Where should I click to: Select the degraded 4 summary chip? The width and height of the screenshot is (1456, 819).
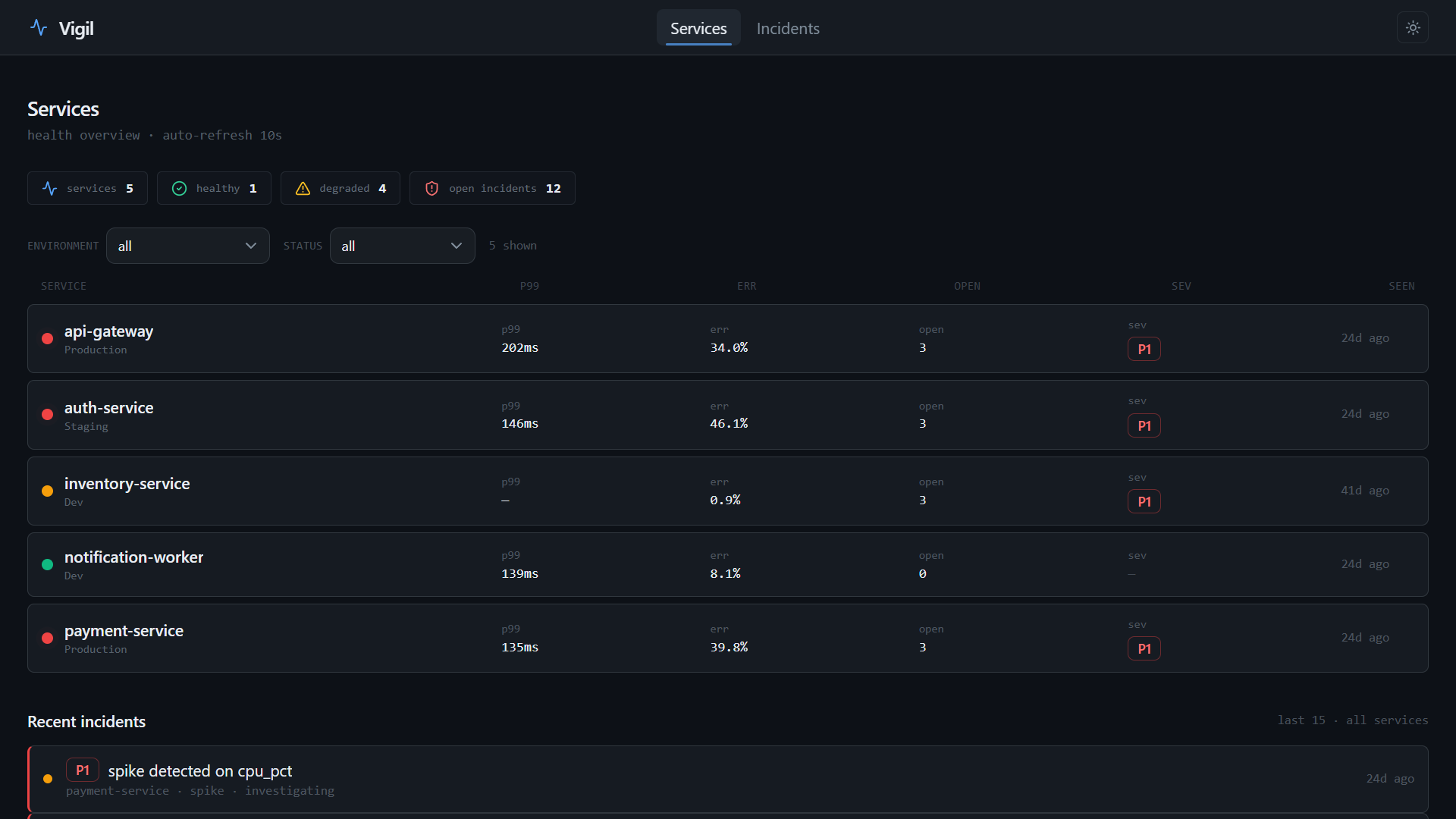coord(340,188)
